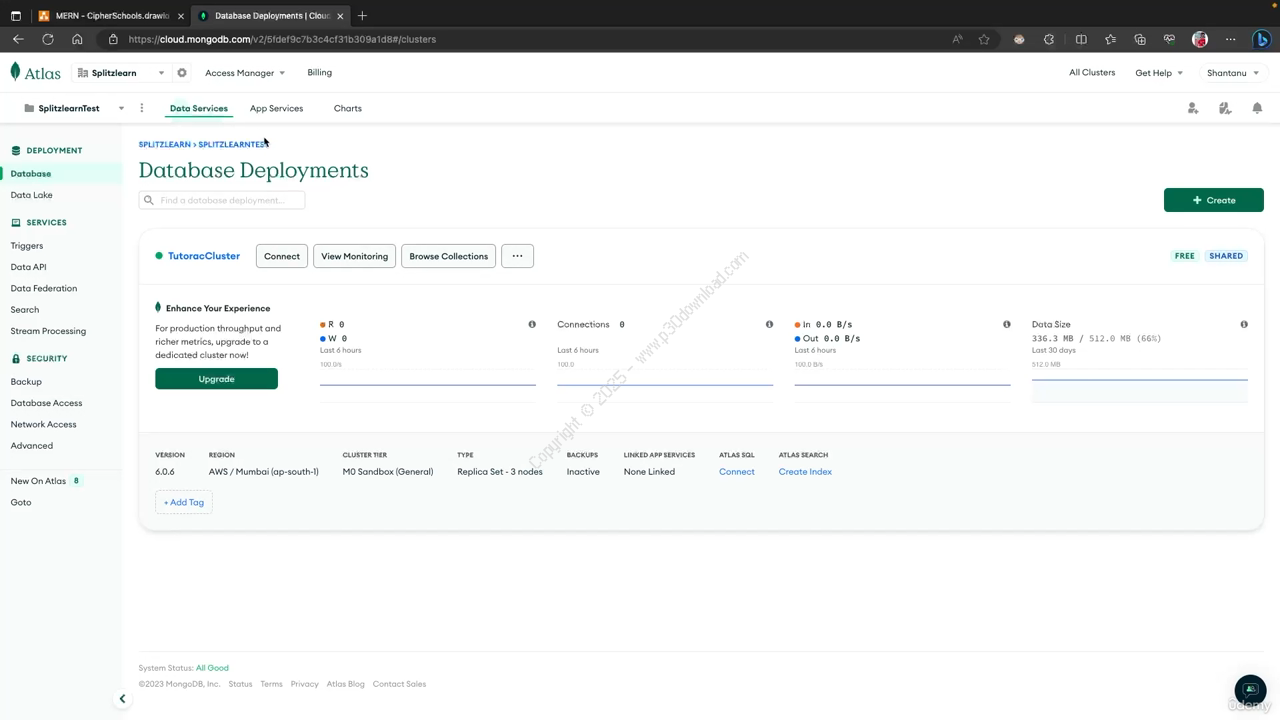Click info icon beside R/W operations chart

[x=532, y=324]
